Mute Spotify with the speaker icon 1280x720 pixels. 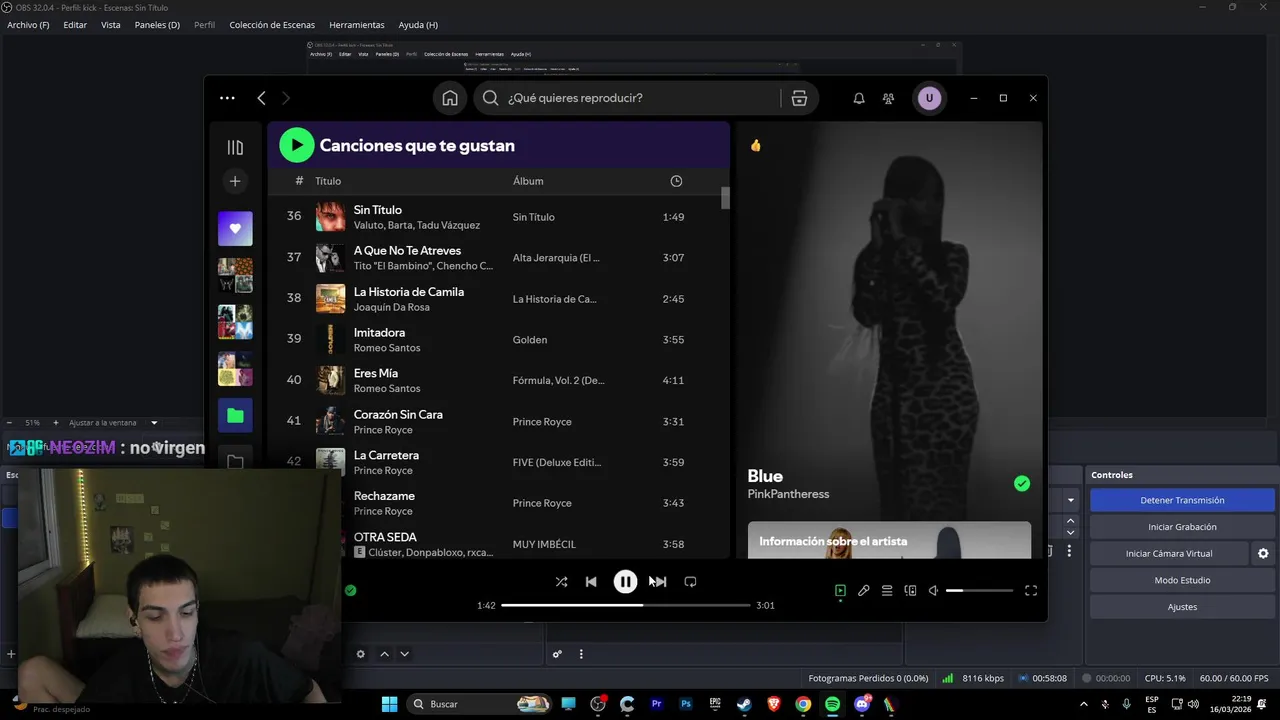pos(933,591)
